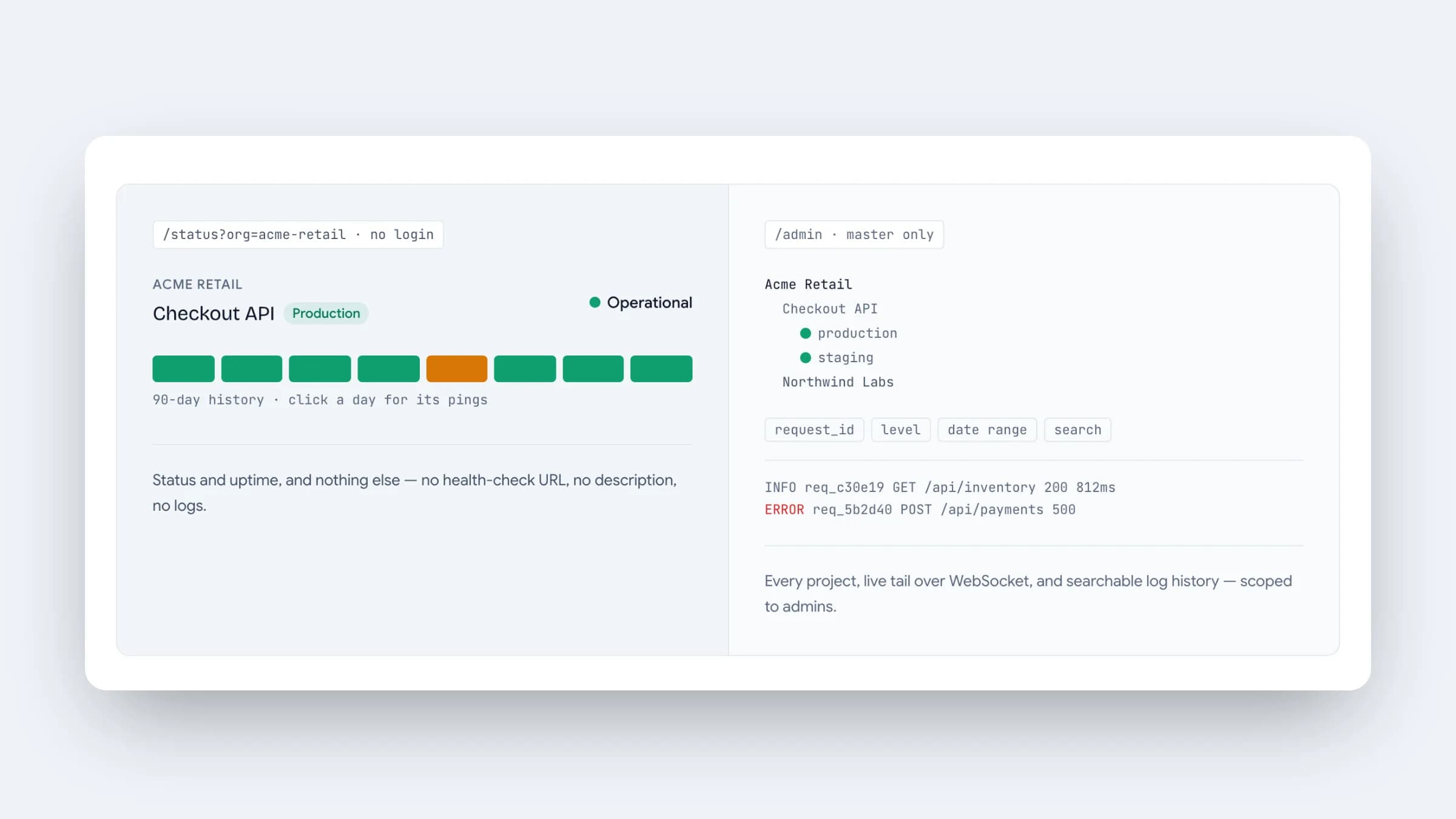Image resolution: width=1456 pixels, height=819 pixels.
Task: Click the ERROR req_5b2d40 log line
Action: (x=920, y=510)
